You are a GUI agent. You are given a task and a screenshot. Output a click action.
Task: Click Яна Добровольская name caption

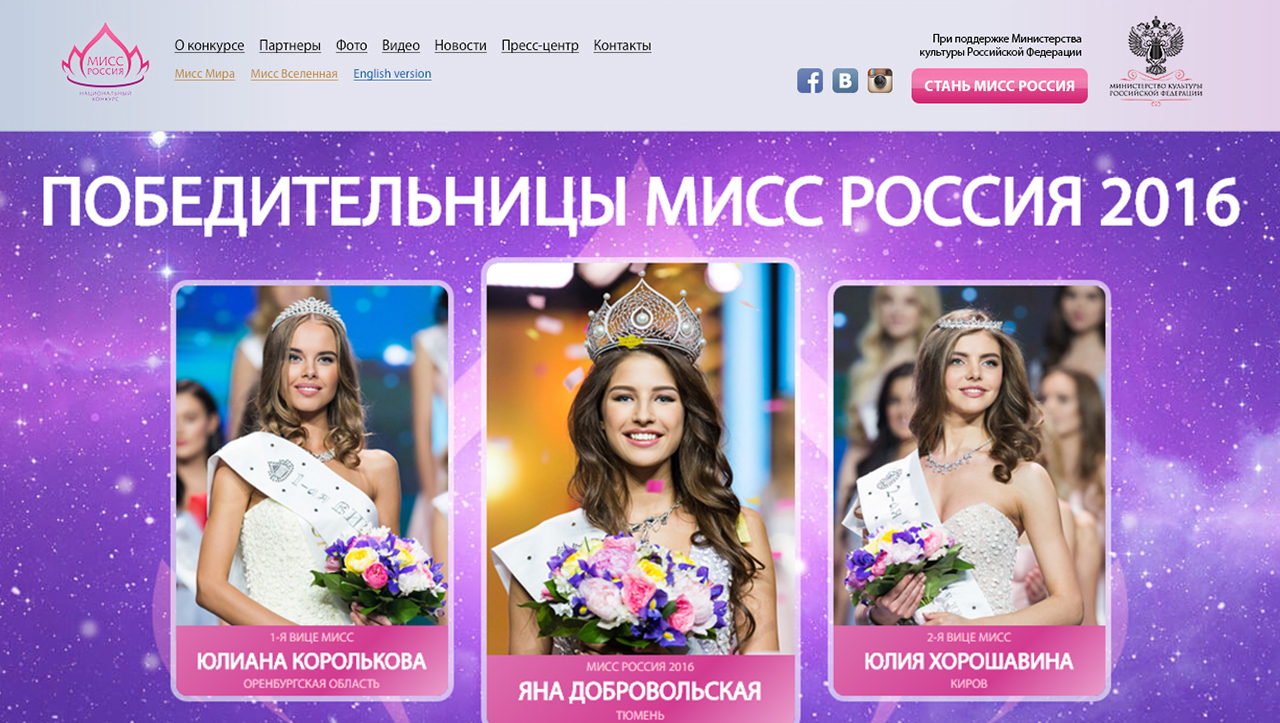[x=640, y=691]
